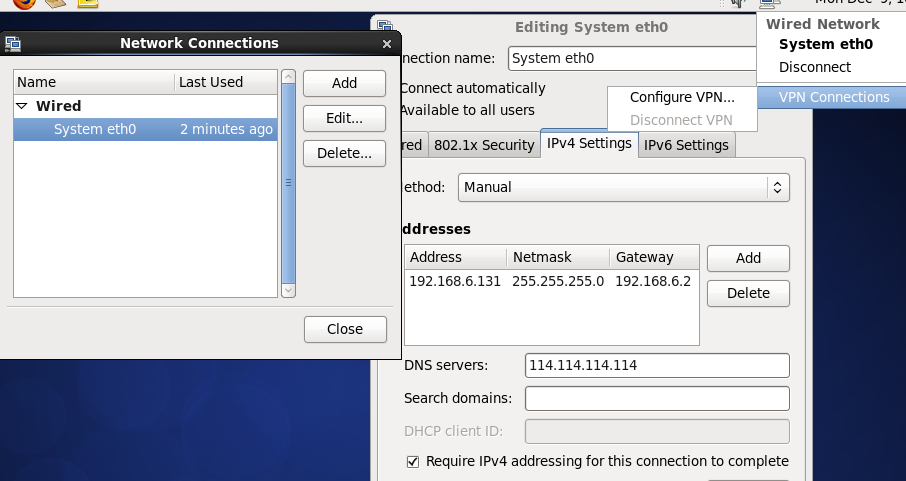Click the Netmask column header
The width and height of the screenshot is (906, 481).
tap(558, 257)
